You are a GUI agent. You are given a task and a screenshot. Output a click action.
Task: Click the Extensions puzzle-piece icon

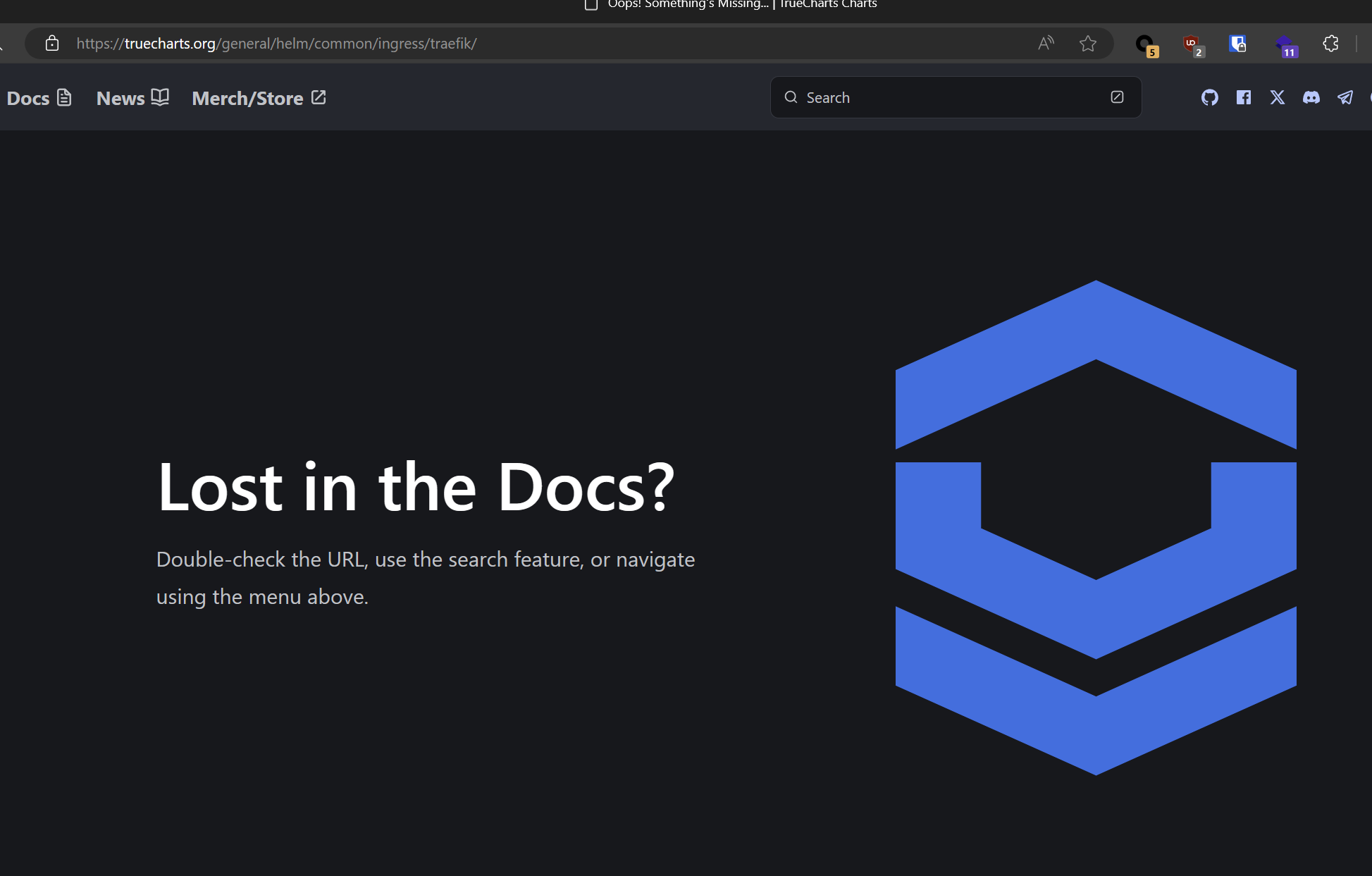(1330, 44)
